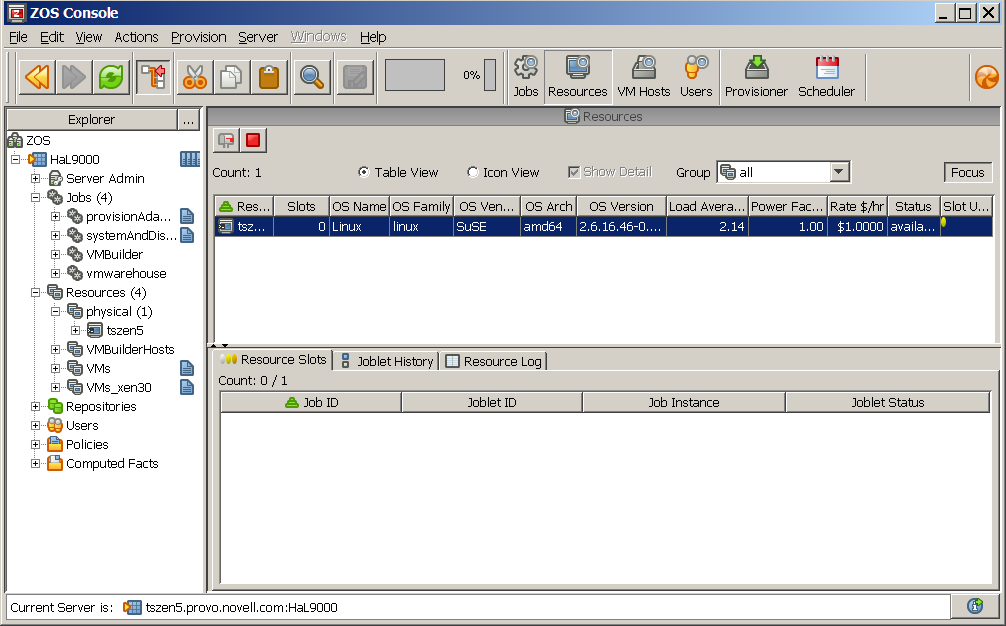Image resolution: width=1006 pixels, height=626 pixels.
Task: Open the magnifying glass search tool
Action: point(311,78)
